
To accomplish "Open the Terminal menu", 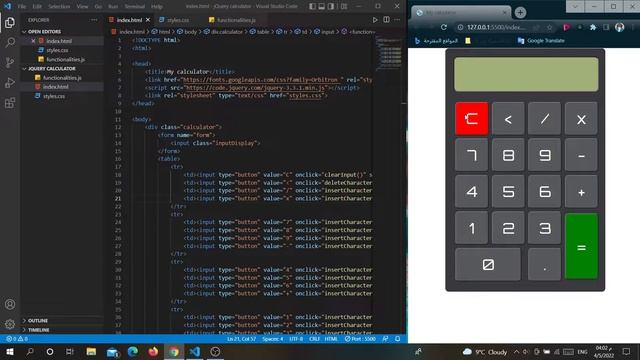I will 135,6.
